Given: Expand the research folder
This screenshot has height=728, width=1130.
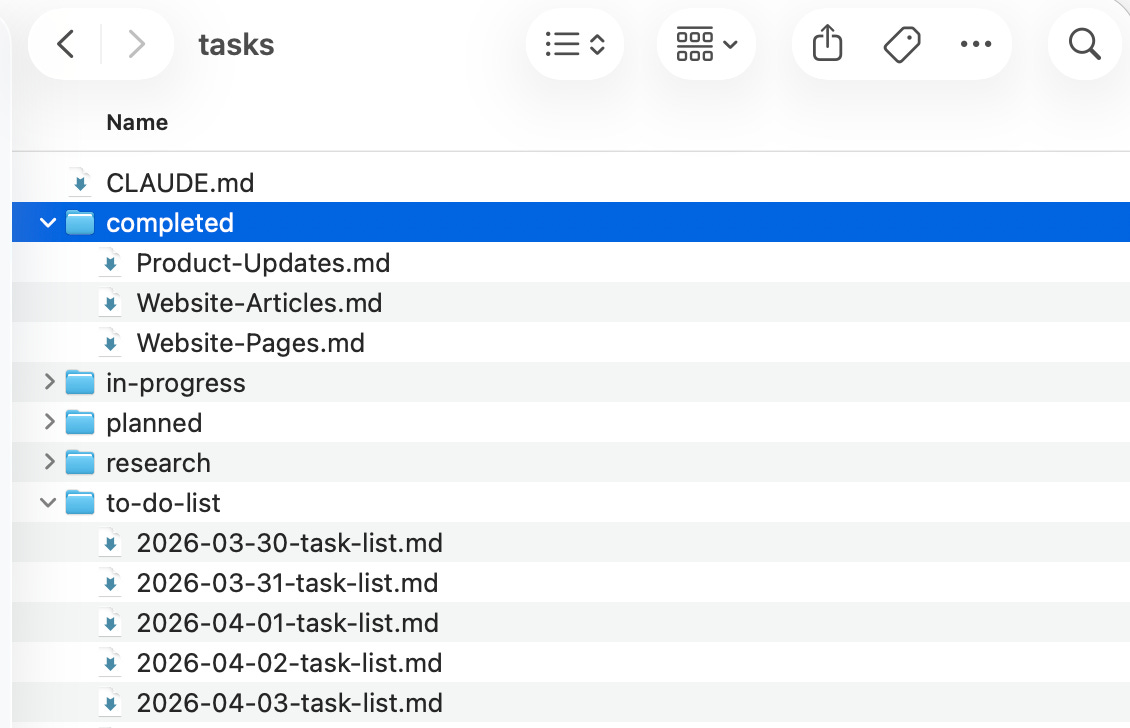Looking at the screenshot, I should (49, 462).
